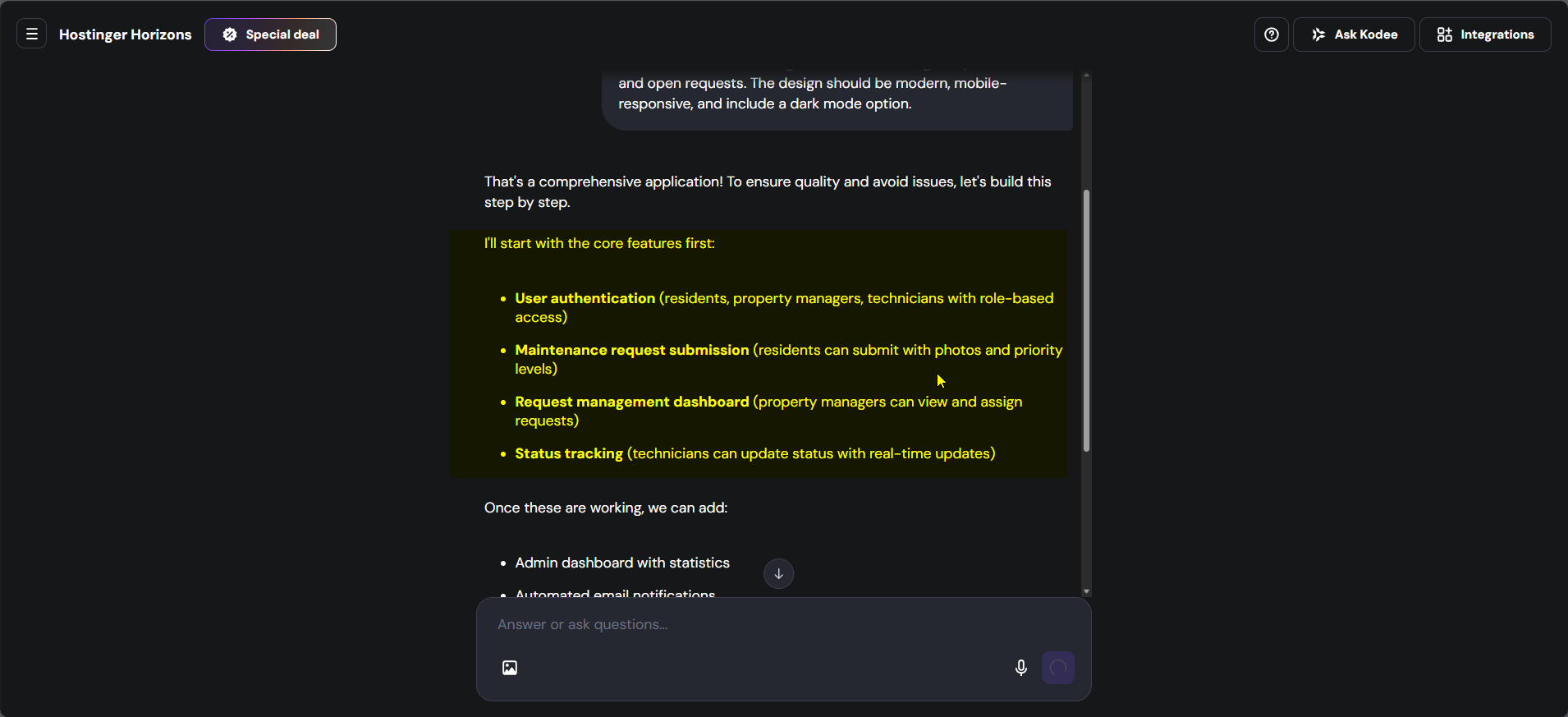Jump to latest message with down-arrow button
The height and width of the screenshot is (717, 1568).
point(778,573)
